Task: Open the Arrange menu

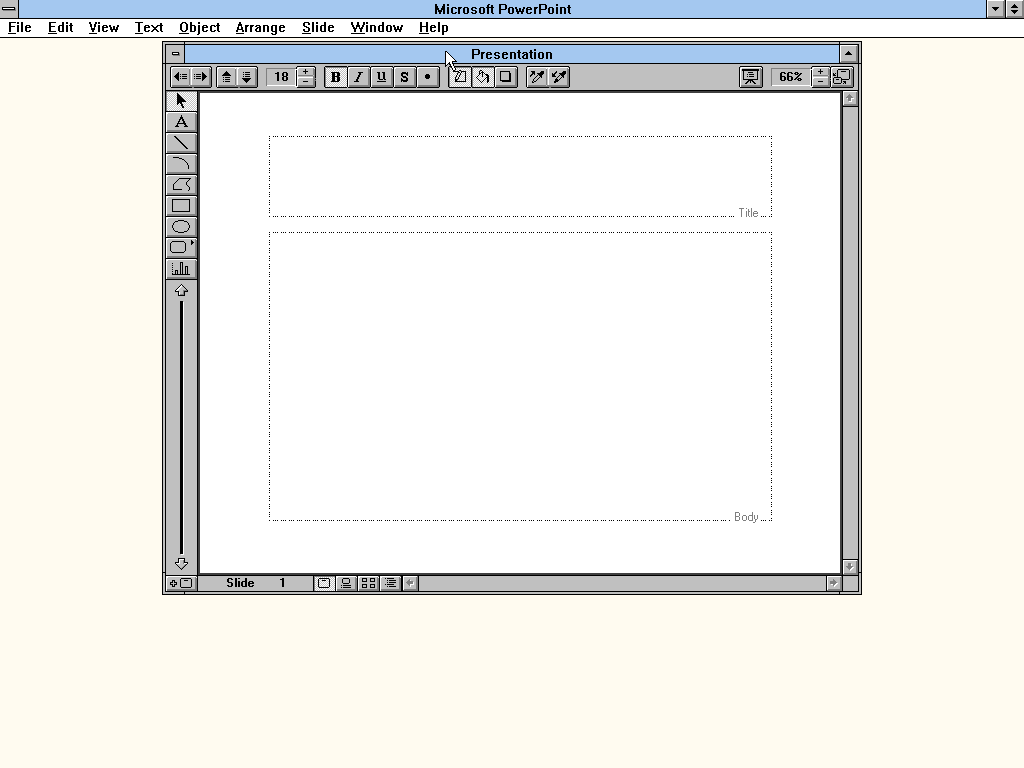Action: [261, 27]
